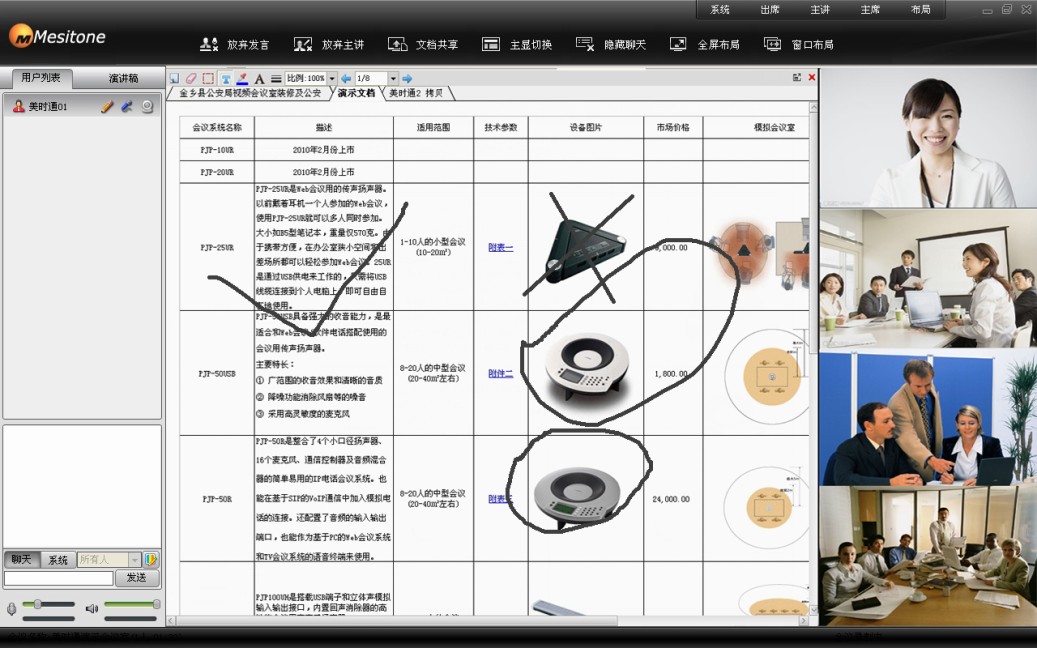The width and height of the screenshot is (1037, 648).
Task: Open the line thickness tool
Action: (276, 78)
